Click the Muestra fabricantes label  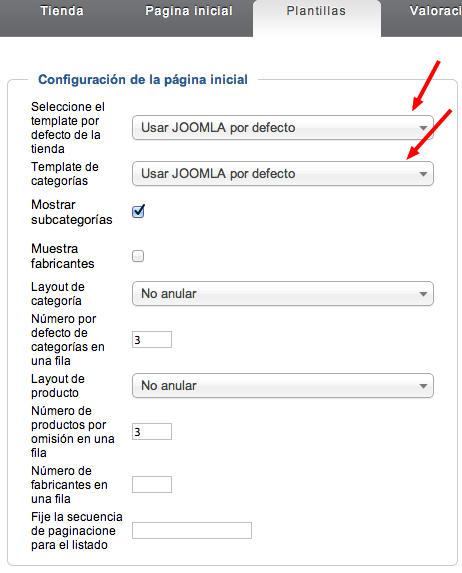click(63, 256)
